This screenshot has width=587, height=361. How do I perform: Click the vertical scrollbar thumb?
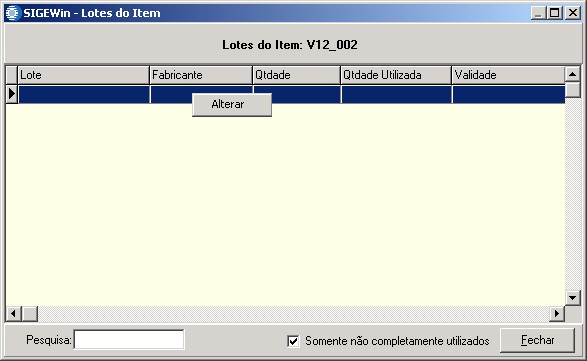(x=572, y=90)
